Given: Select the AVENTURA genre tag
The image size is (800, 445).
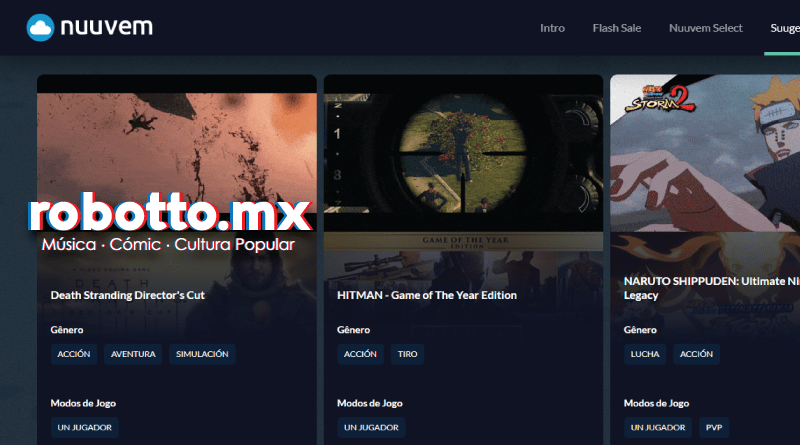Looking at the screenshot, I should (x=133, y=354).
